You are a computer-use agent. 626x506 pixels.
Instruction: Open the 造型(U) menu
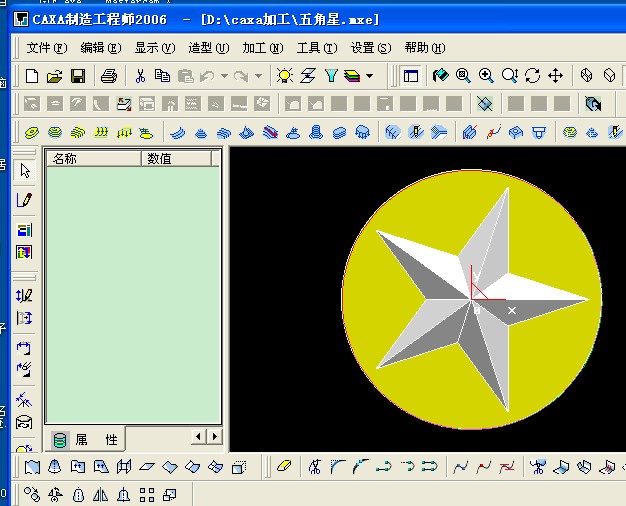(209, 48)
